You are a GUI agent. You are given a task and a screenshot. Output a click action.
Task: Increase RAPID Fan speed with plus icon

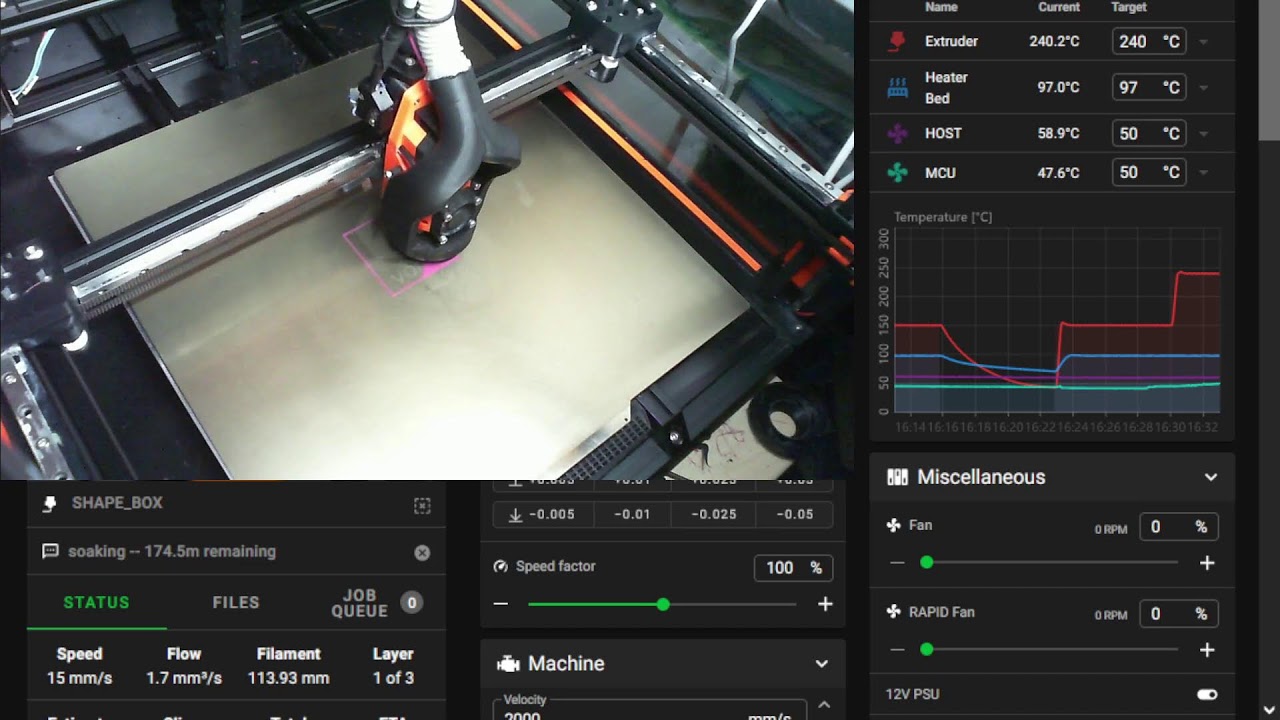(x=1207, y=650)
